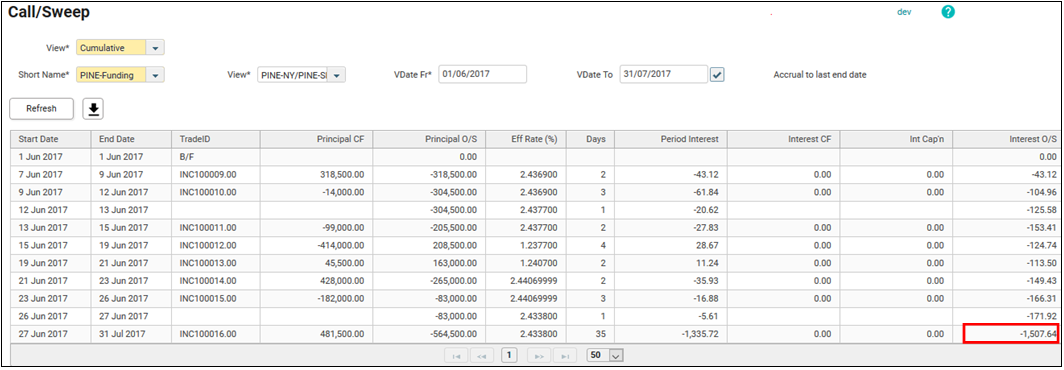Sort by Period Interest column header
This screenshot has height=370, width=1064.
671,139
